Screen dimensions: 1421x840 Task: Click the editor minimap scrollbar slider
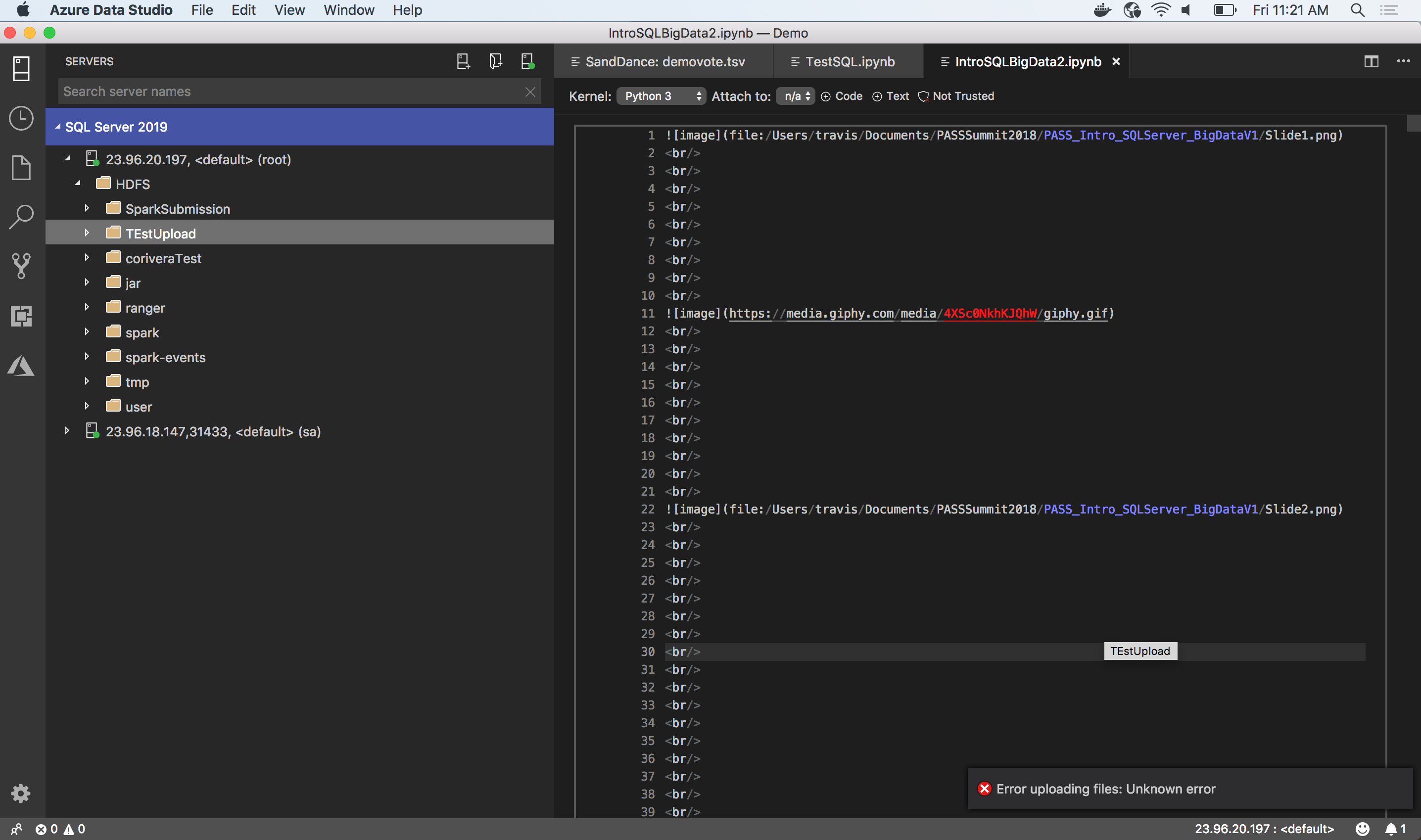click(x=1414, y=123)
